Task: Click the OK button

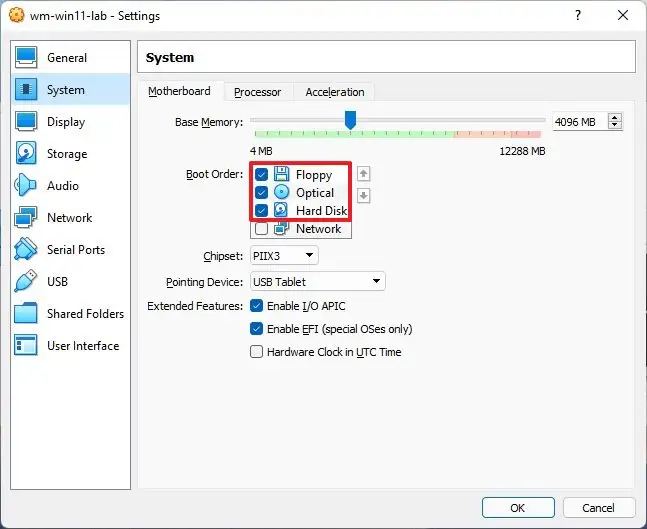Action: 518,507
